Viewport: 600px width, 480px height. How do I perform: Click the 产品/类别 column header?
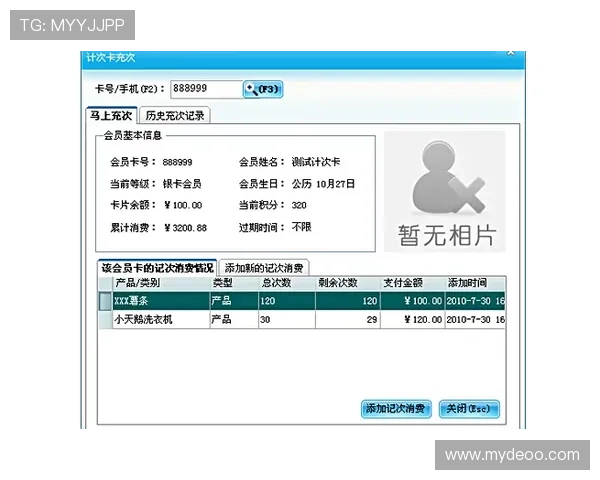[x=161, y=283]
